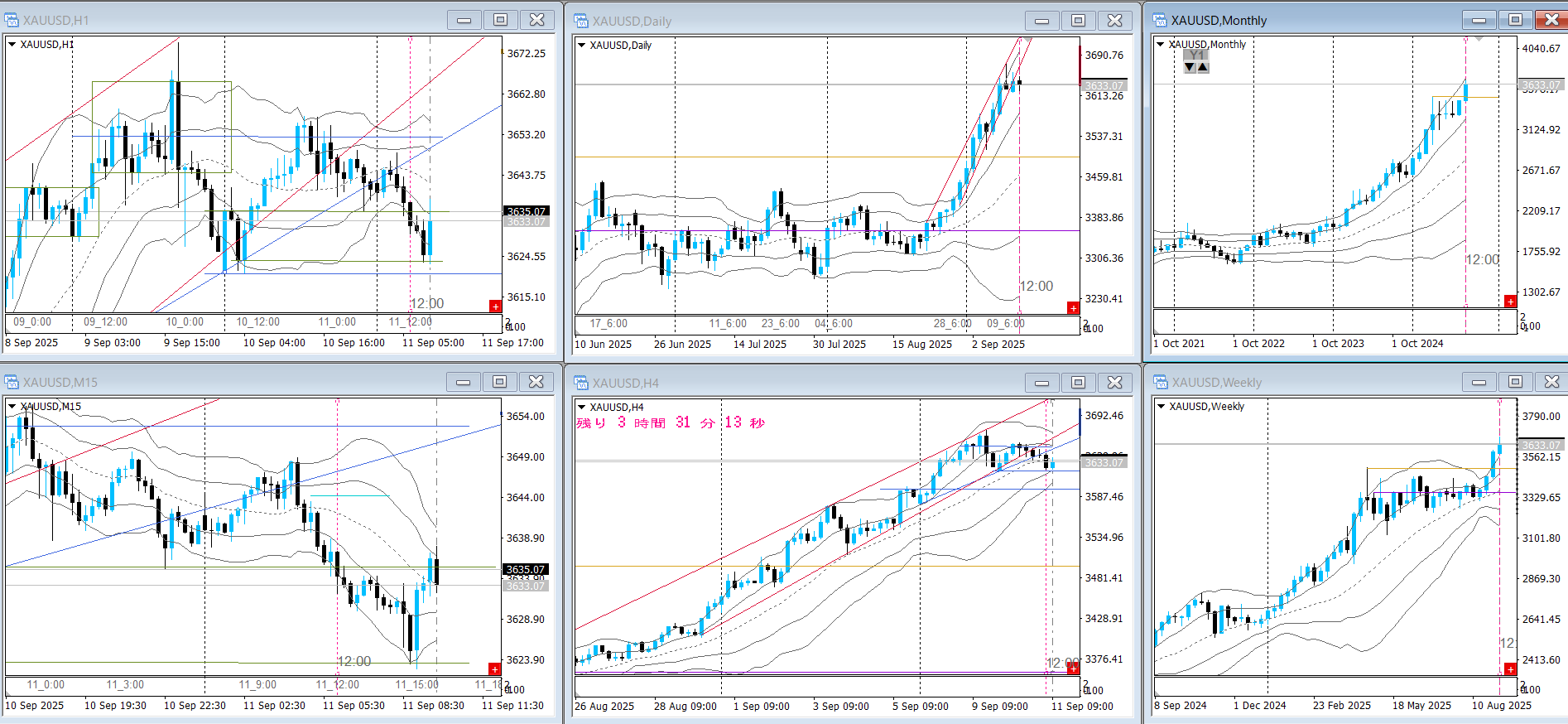Expand the XAUUSD,H4 chart dropdown triangle
1568x724 pixels.
(x=582, y=407)
